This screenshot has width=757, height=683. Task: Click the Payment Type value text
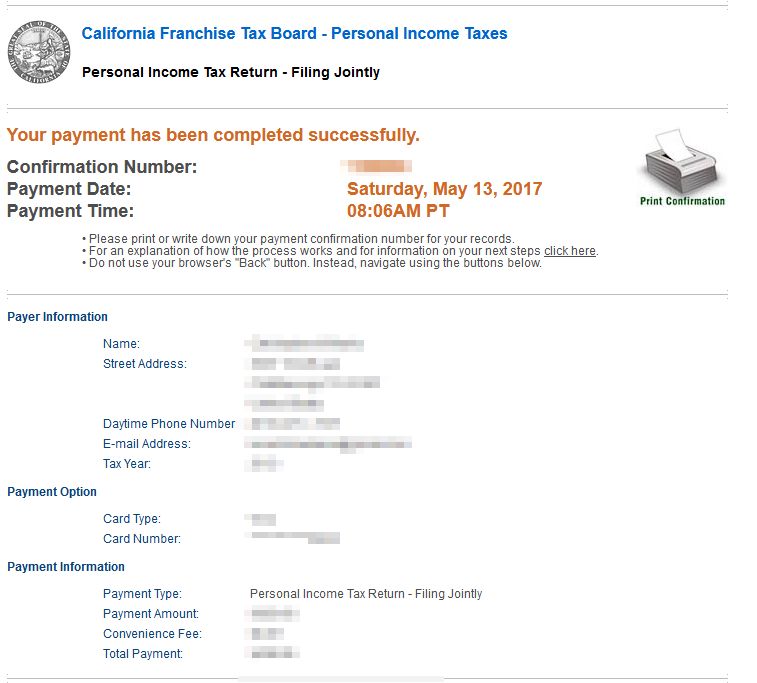[366, 594]
